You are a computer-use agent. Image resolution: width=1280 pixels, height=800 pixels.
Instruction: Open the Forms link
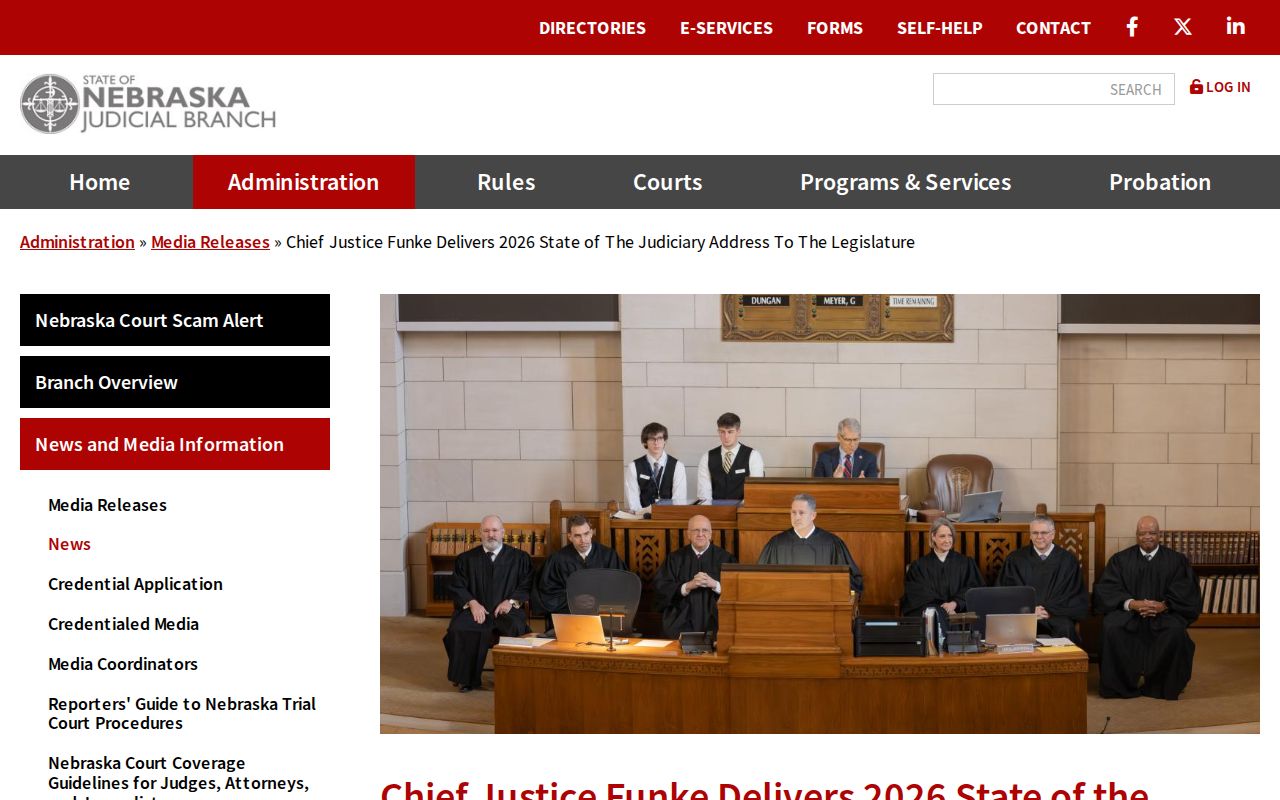point(835,28)
